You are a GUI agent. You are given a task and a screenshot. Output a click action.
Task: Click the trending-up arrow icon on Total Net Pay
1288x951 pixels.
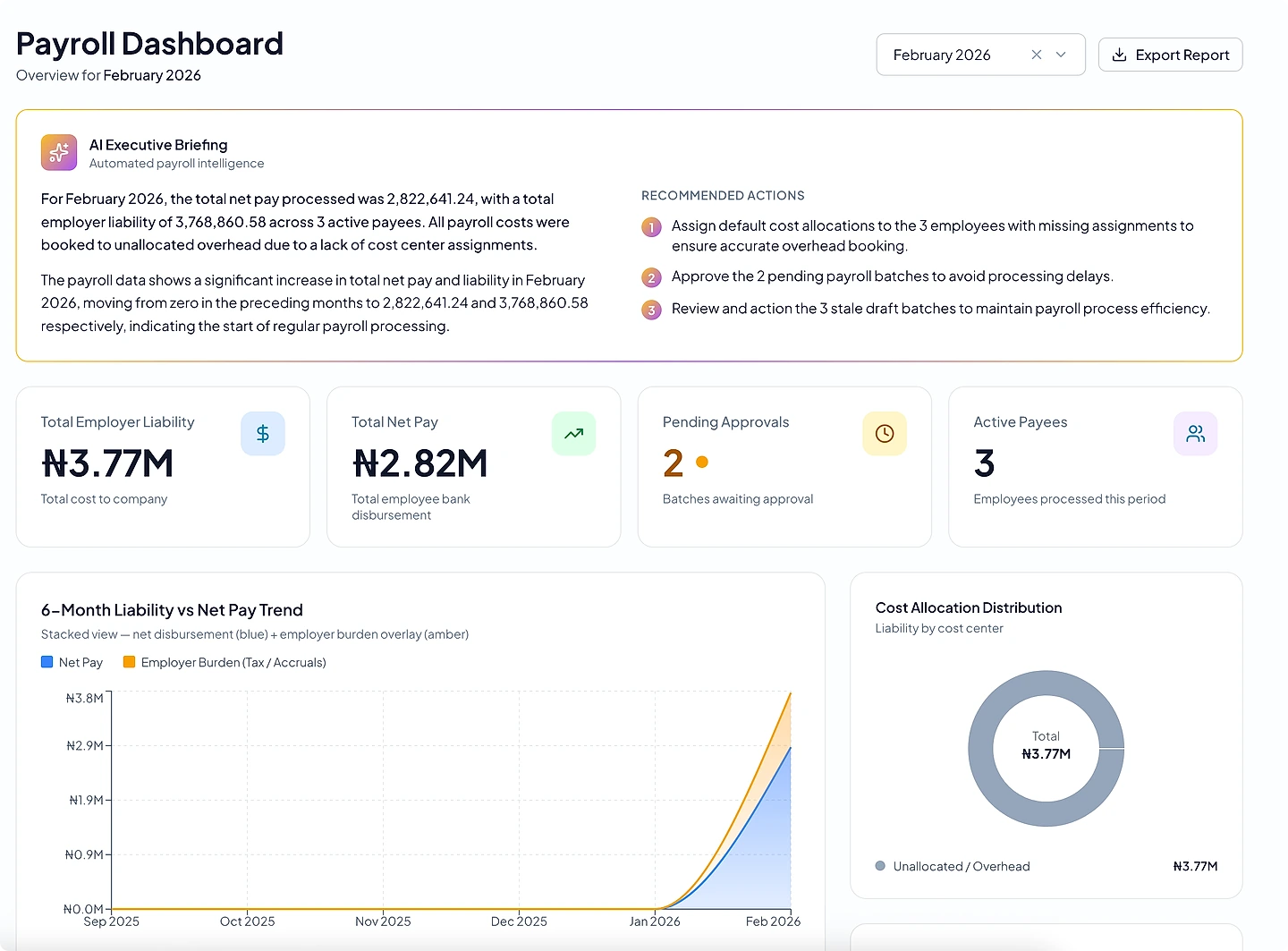(574, 434)
